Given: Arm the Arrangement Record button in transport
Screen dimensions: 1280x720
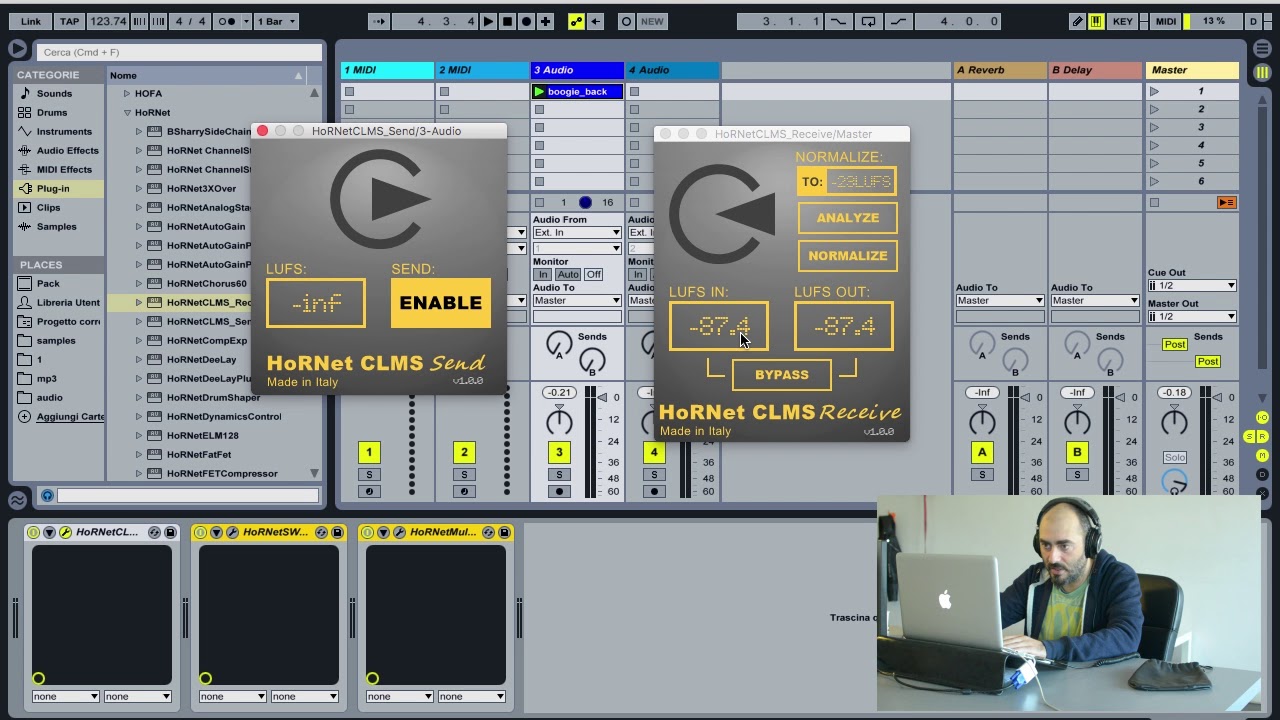Looking at the screenshot, I should coord(526,21).
